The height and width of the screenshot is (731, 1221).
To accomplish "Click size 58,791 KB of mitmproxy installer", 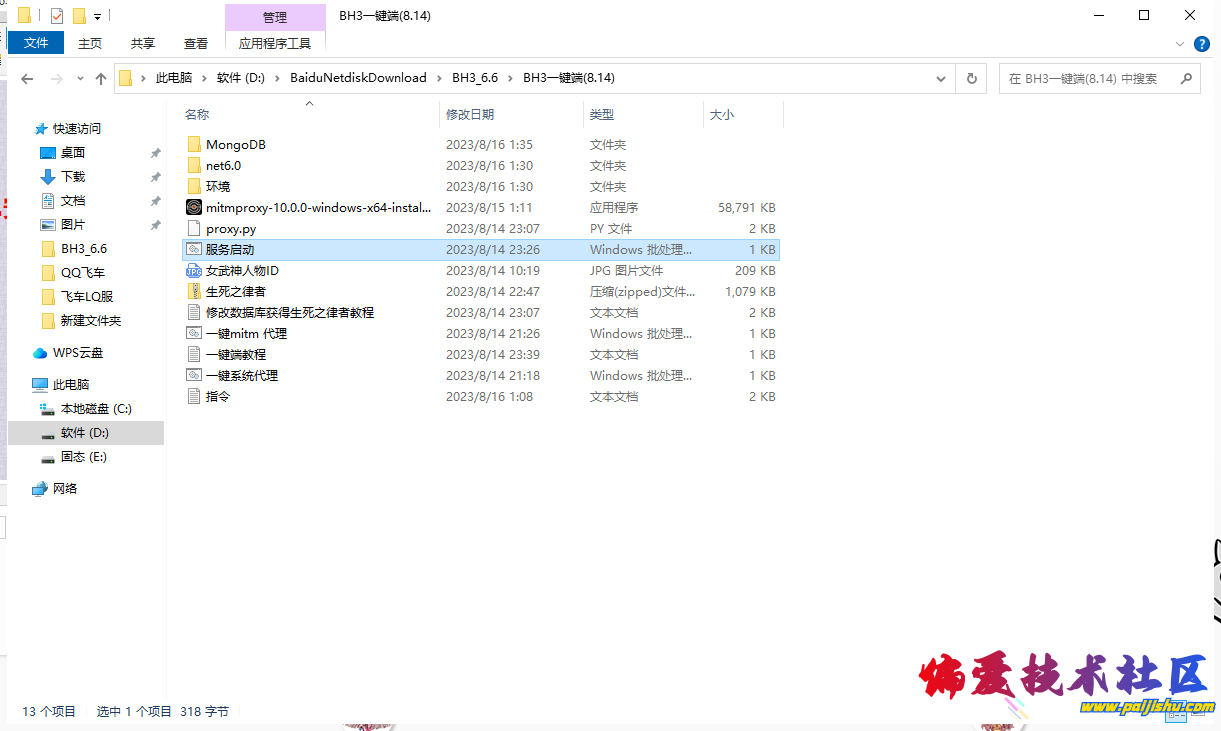I will click(747, 208).
